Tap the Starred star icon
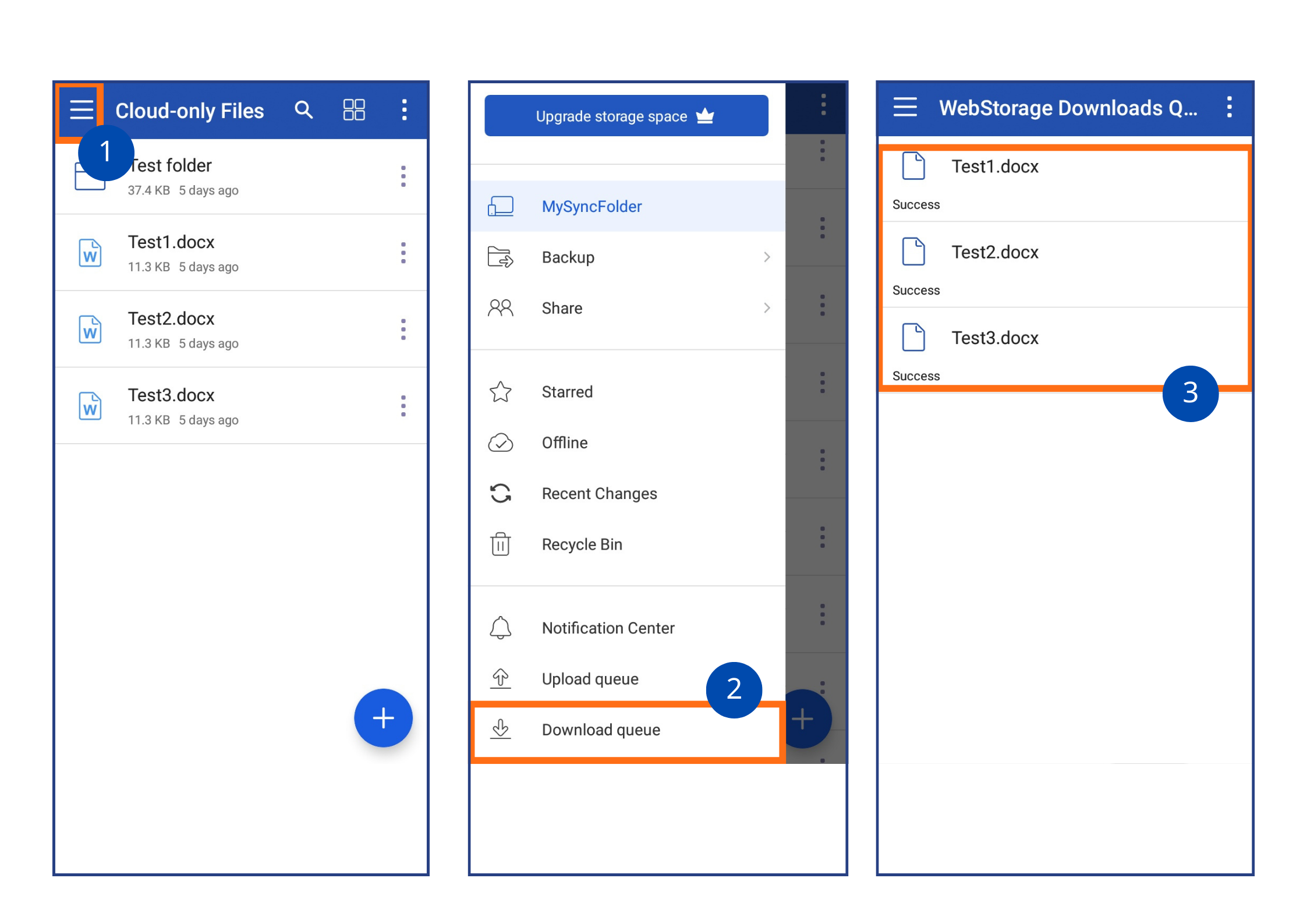This screenshot has height=924, width=1307. 501,392
